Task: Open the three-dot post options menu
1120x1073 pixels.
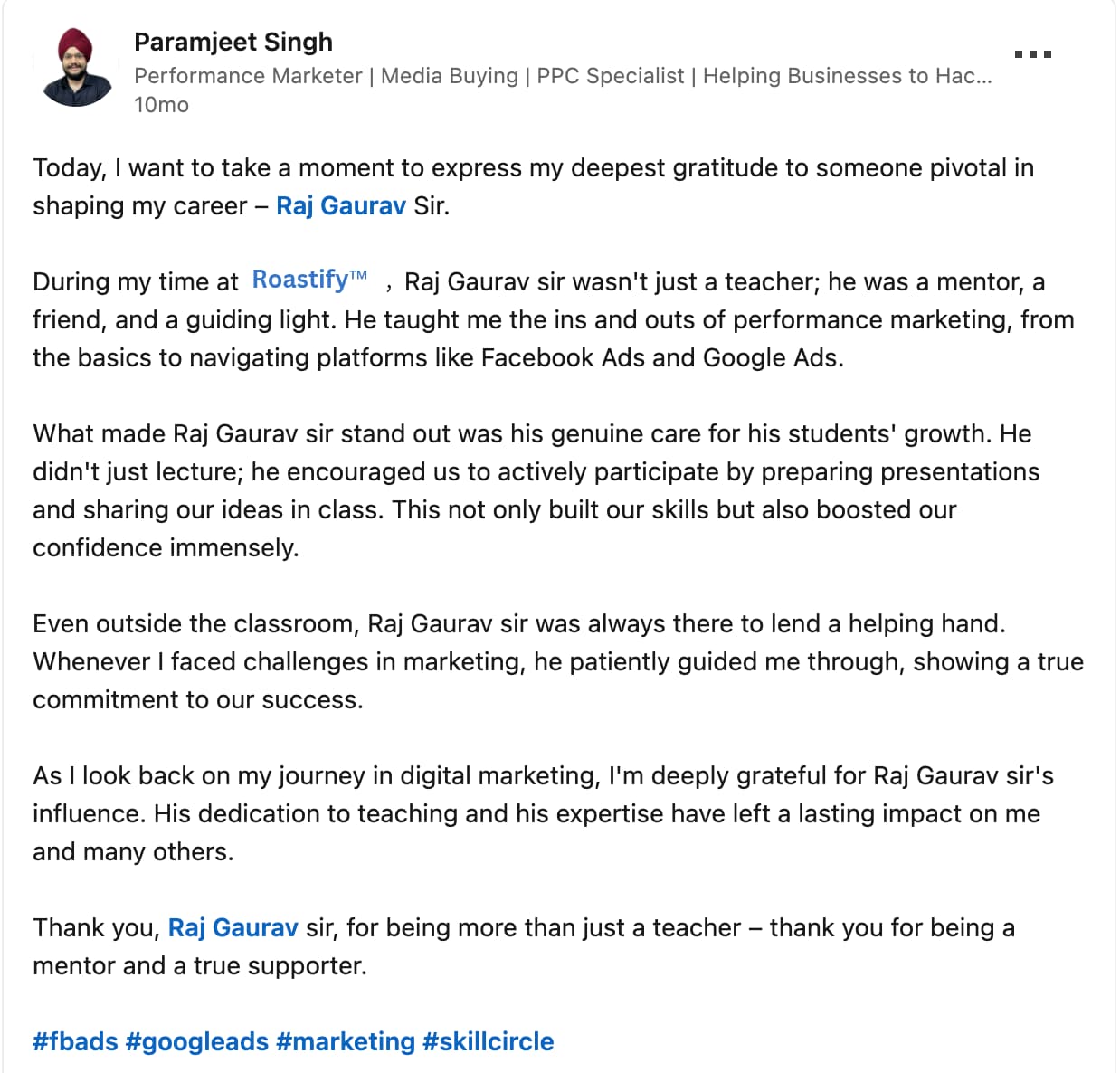Action: point(1032,54)
